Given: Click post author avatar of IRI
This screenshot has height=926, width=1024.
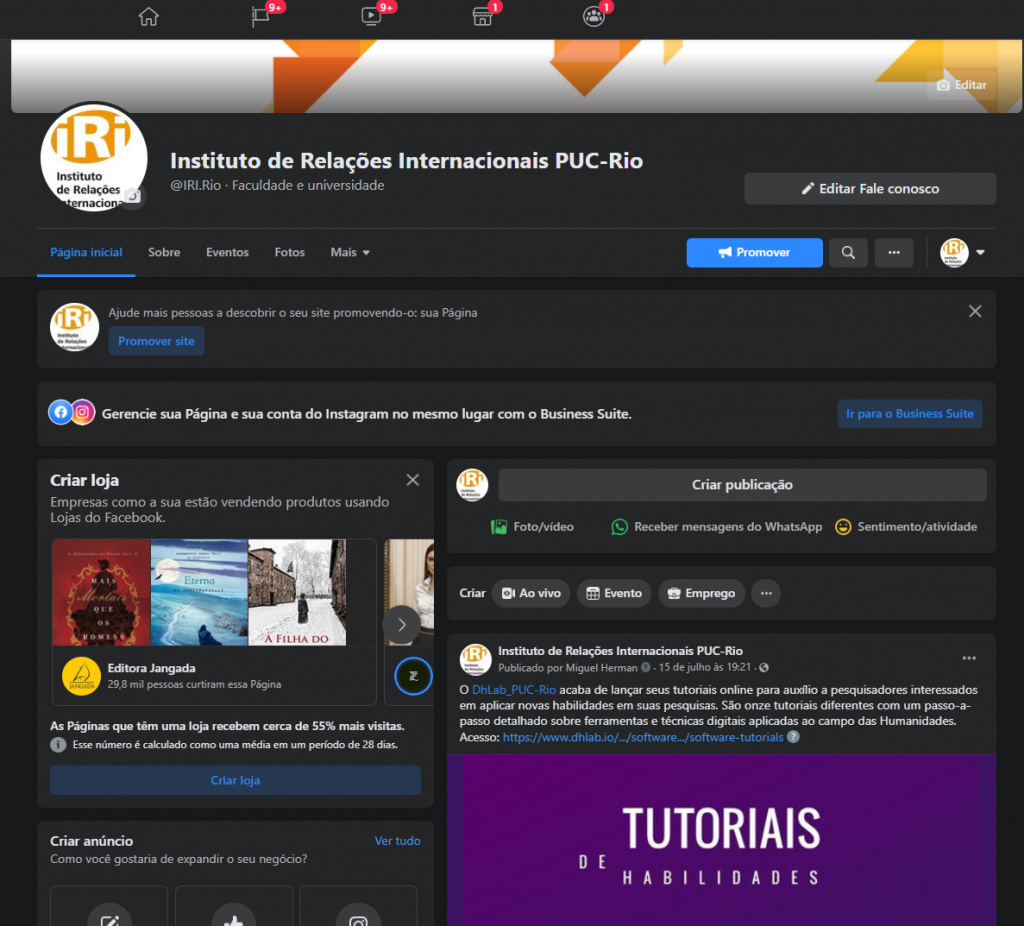Looking at the screenshot, I should tap(475, 658).
